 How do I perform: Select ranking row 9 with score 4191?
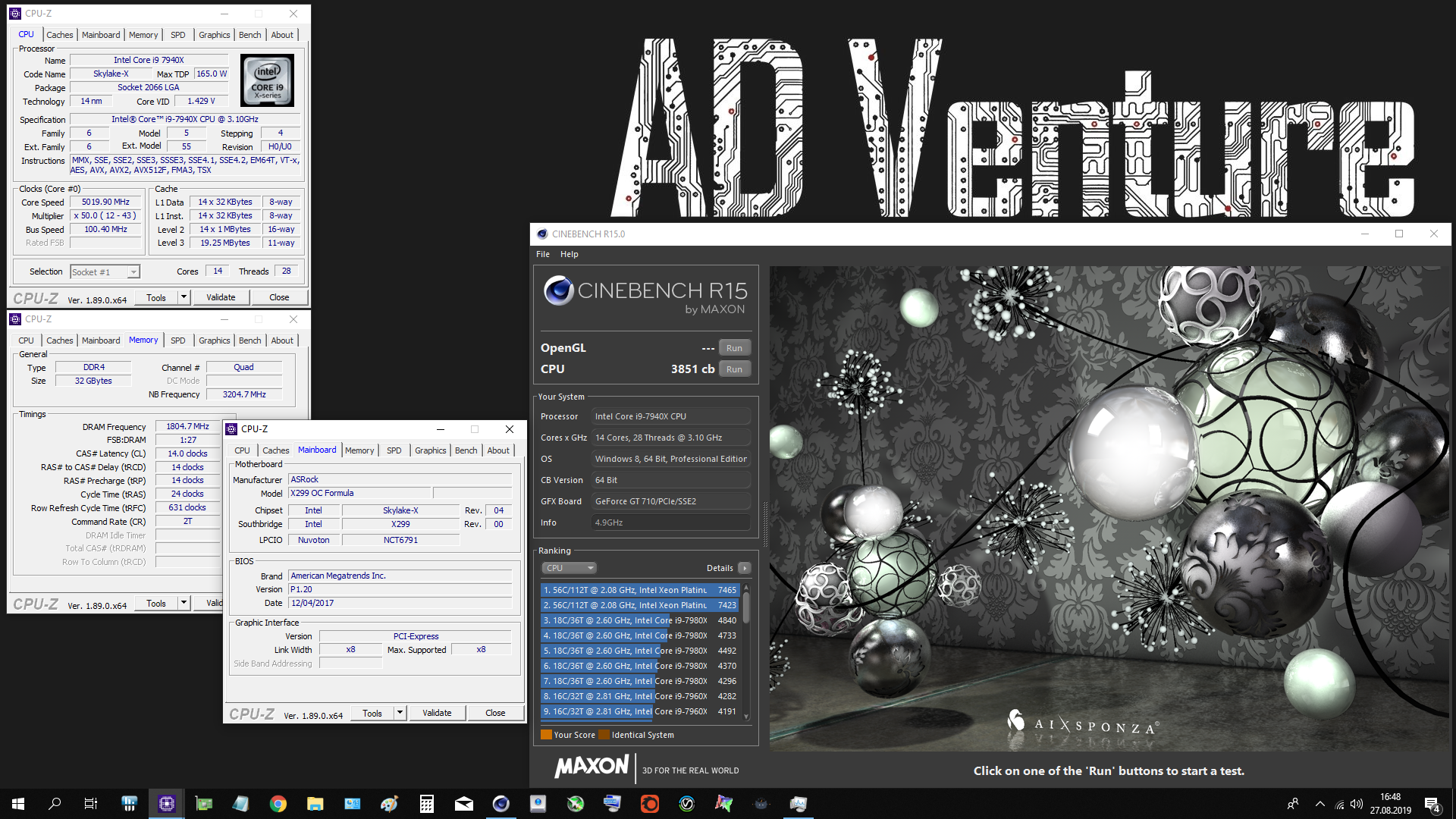640,711
